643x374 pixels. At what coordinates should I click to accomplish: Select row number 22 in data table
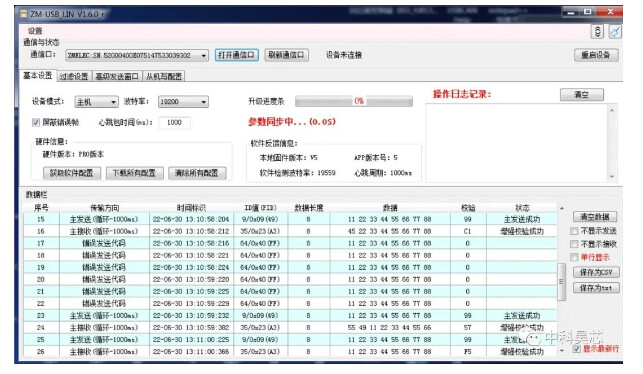pos(41,303)
